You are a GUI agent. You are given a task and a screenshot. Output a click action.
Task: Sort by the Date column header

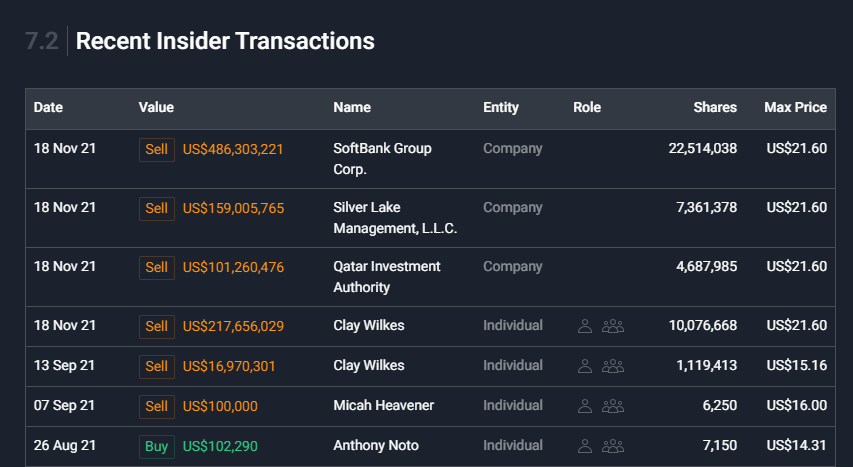[x=48, y=108]
